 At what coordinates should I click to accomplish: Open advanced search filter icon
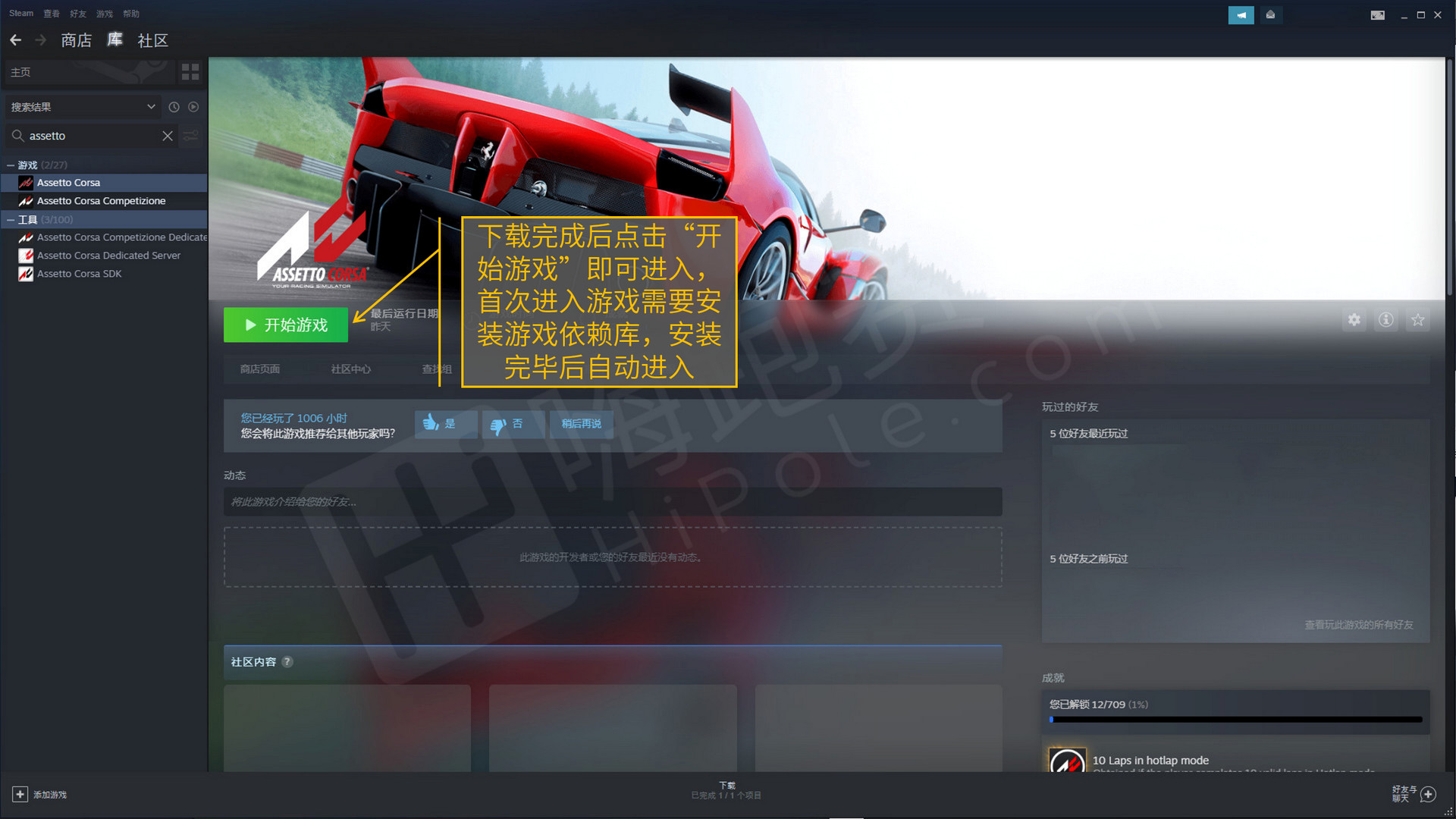(191, 136)
